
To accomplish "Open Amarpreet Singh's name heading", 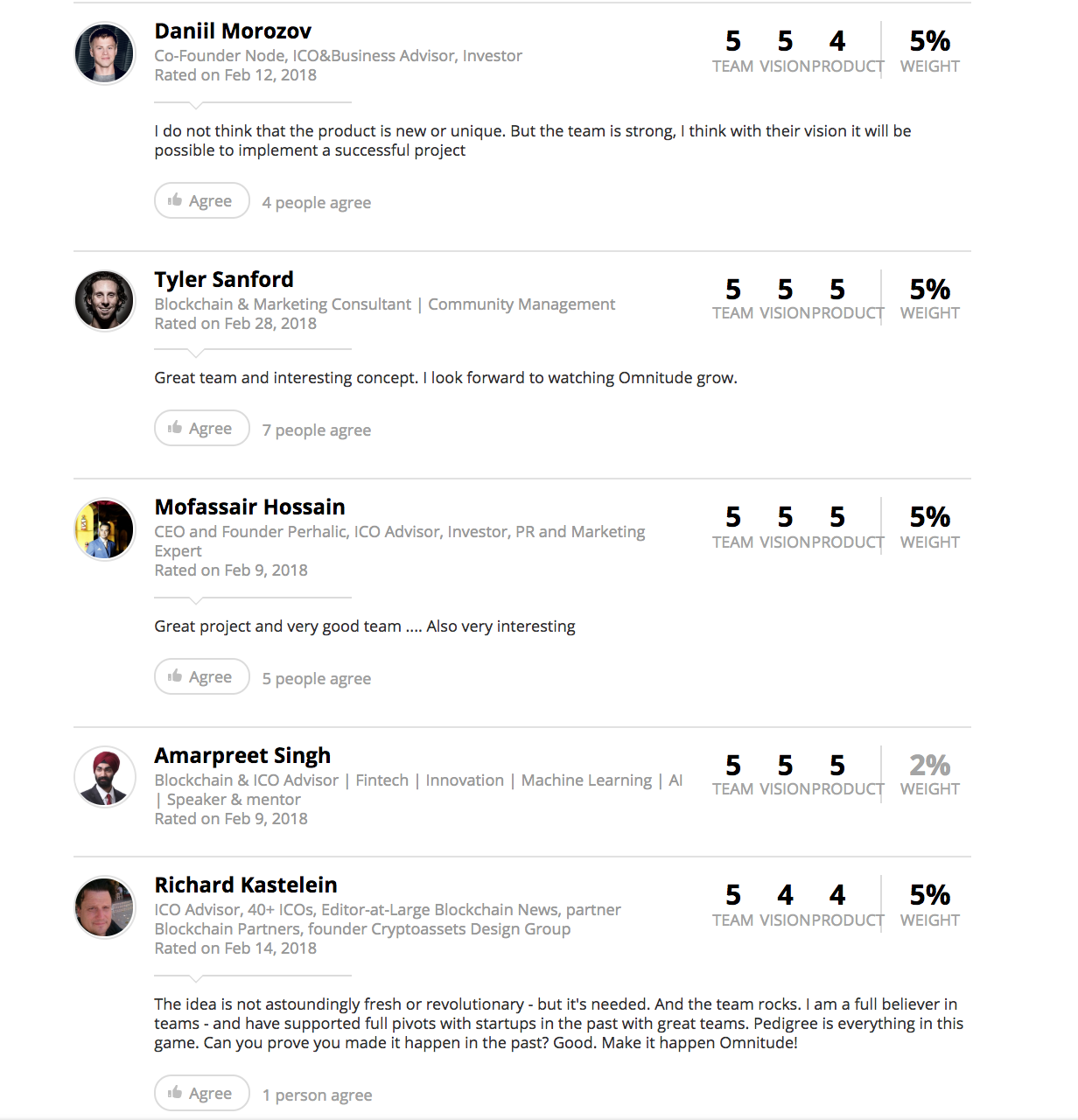I will [x=242, y=756].
